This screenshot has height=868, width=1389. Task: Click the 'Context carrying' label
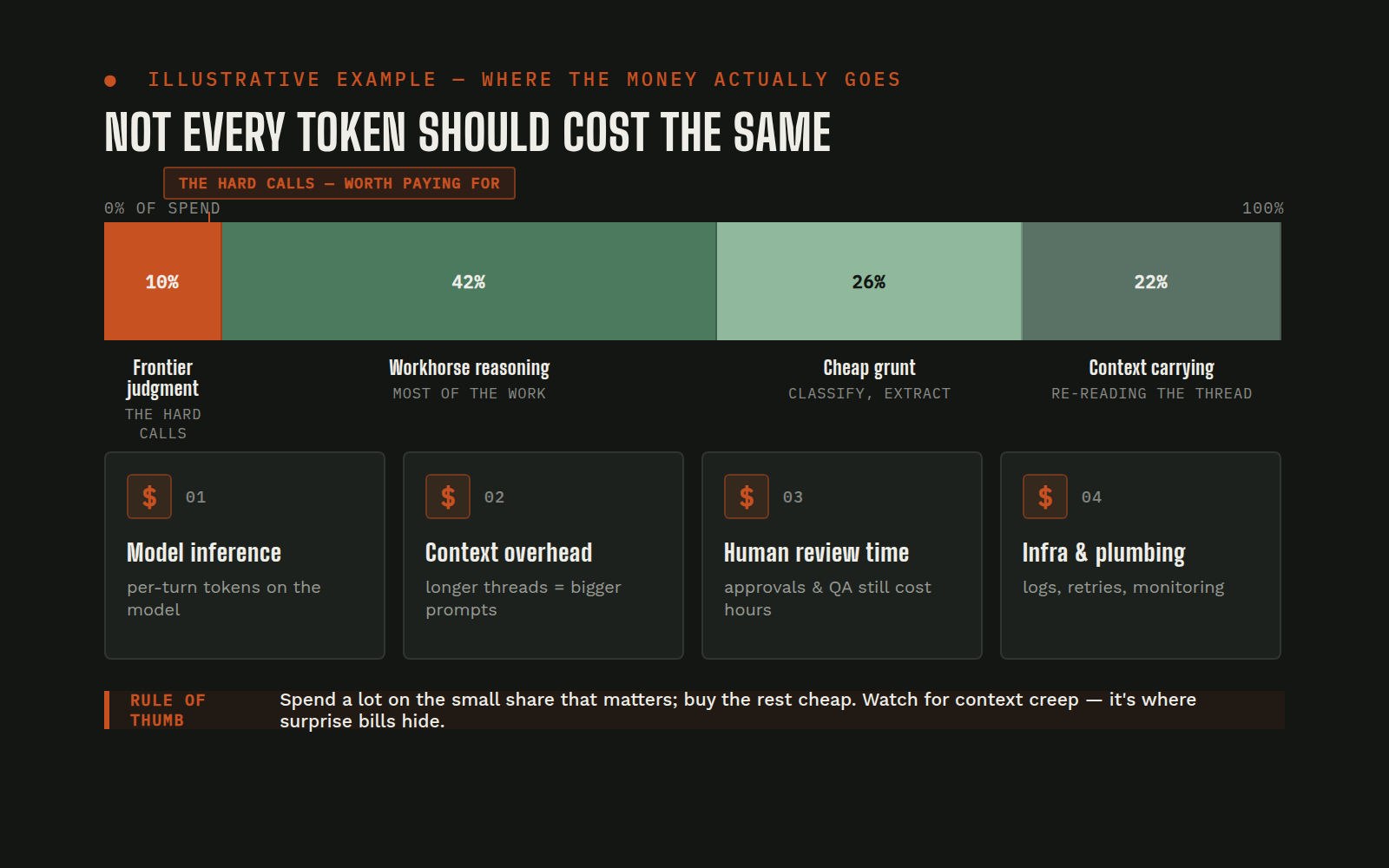(x=1151, y=368)
